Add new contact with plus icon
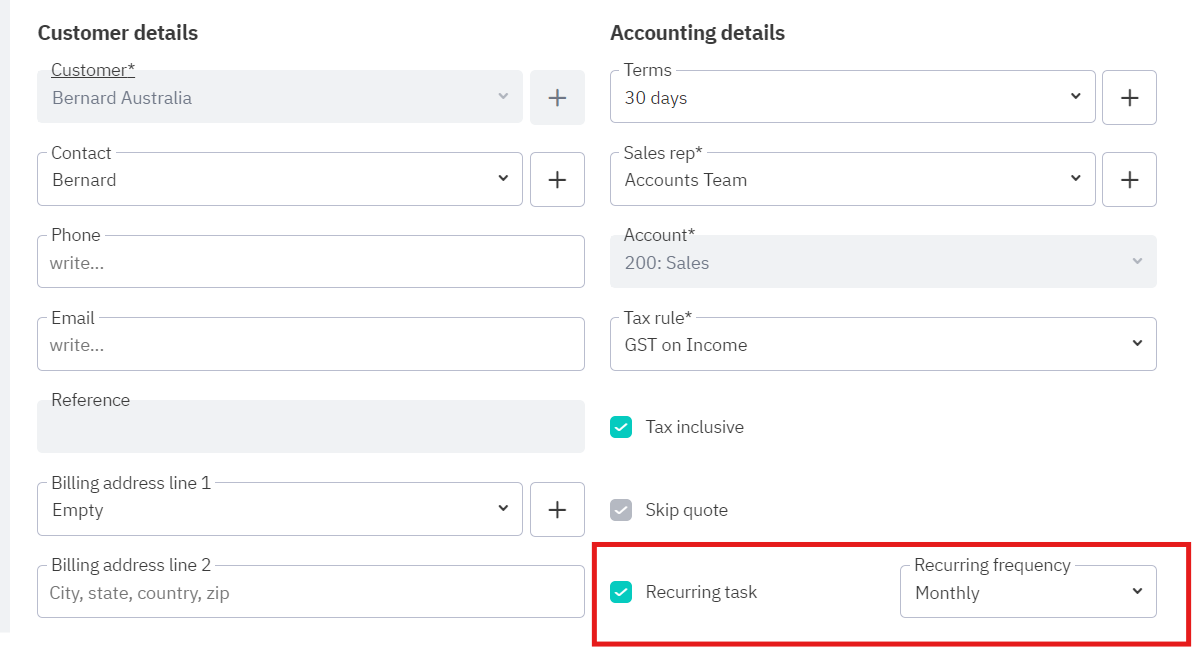1192x647 pixels. [x=557, y=179]
